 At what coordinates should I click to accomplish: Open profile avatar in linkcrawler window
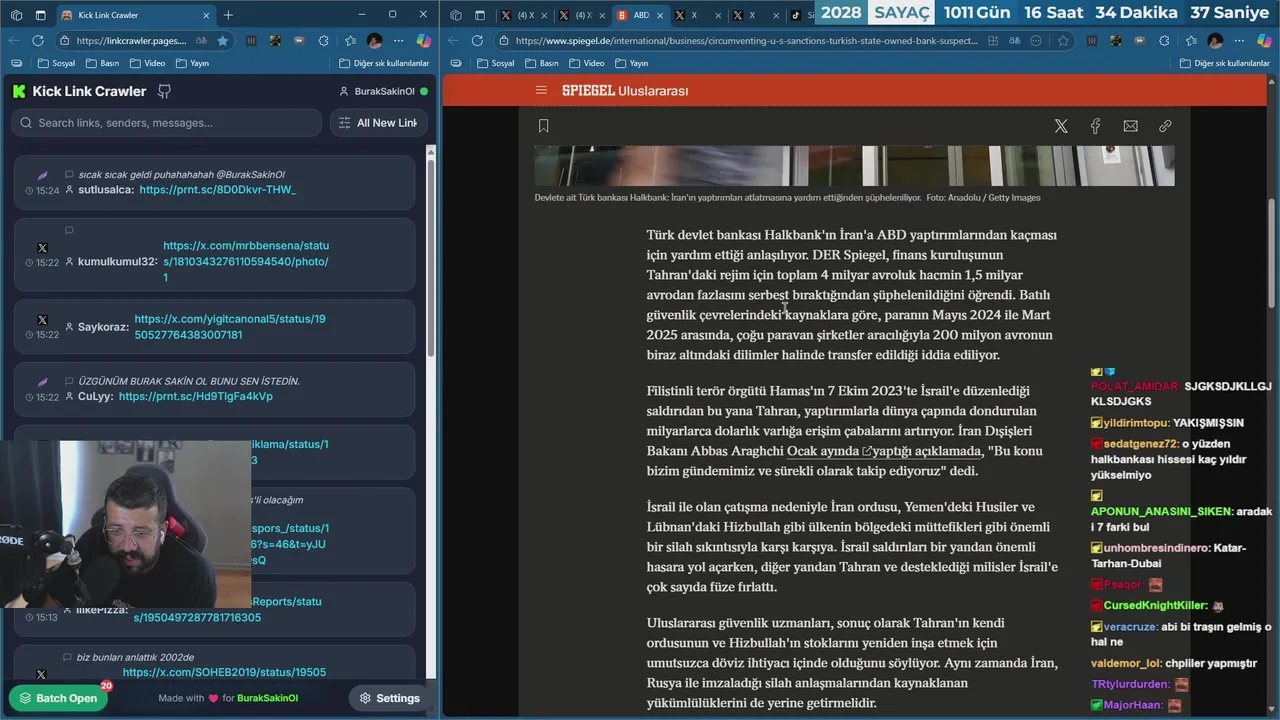coord(375,41)
